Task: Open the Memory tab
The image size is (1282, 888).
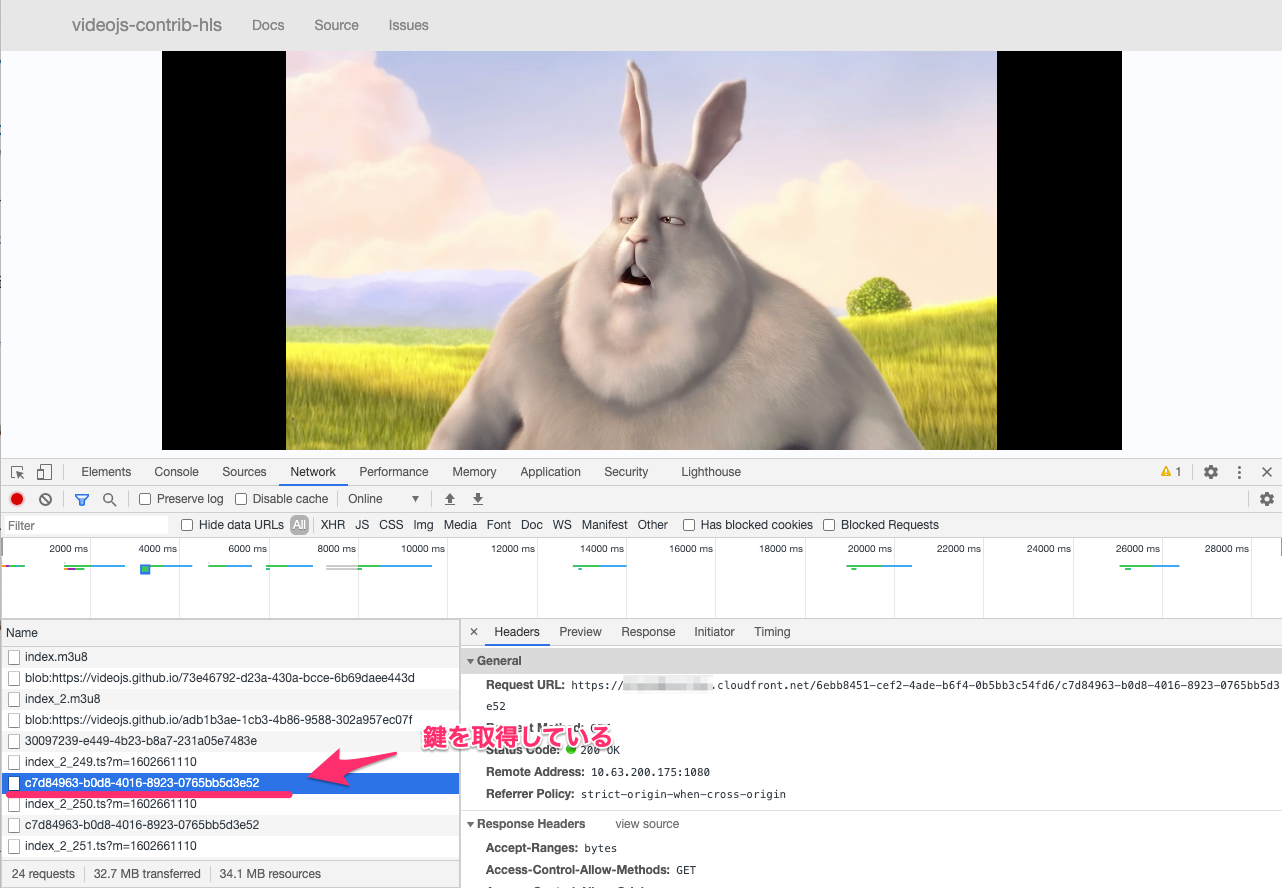Action: (x=474, y=472)
